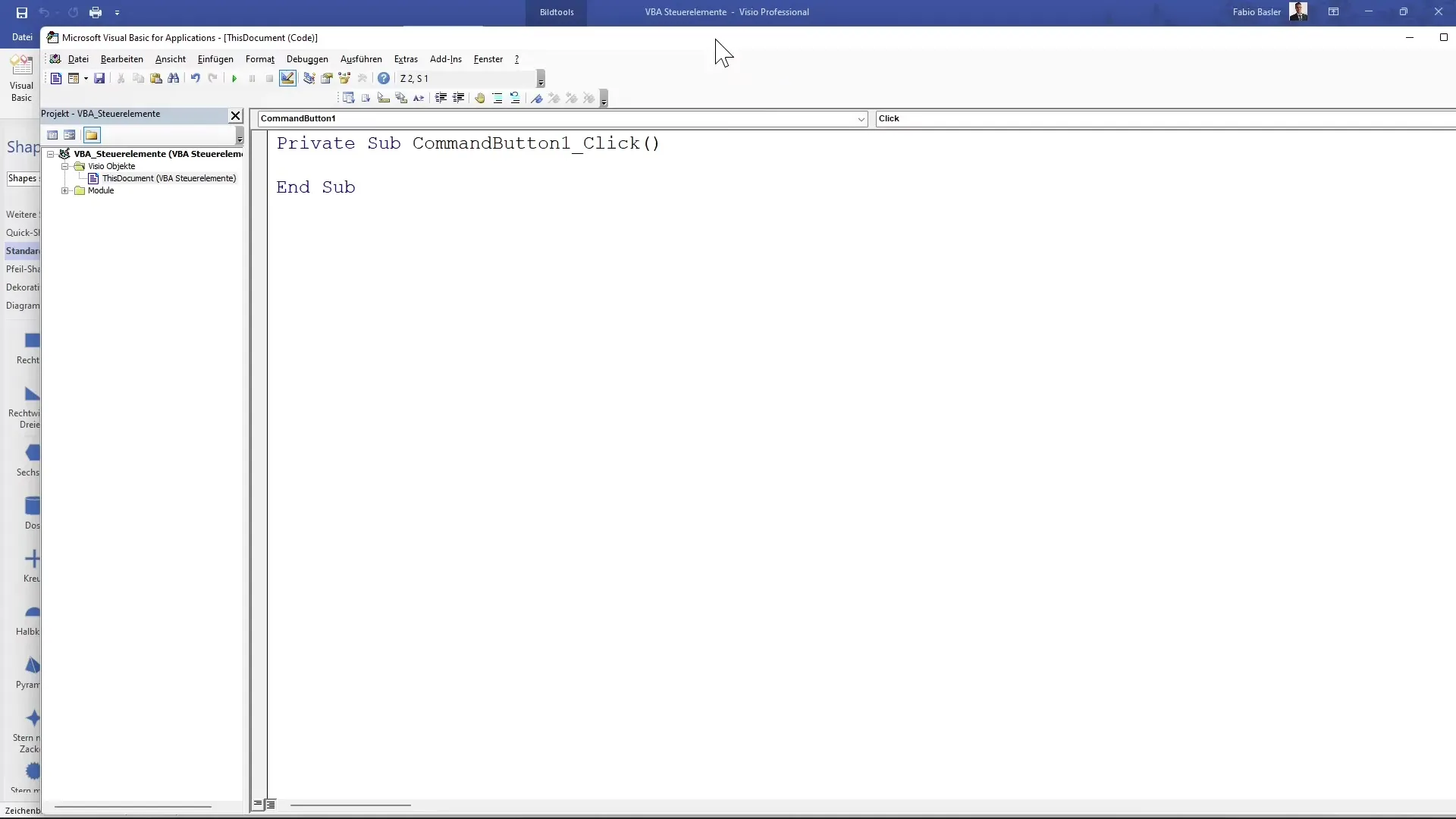Click the Reset (stop) square icon
This screenshot has width=1456, height=819.
pos(269,78)
